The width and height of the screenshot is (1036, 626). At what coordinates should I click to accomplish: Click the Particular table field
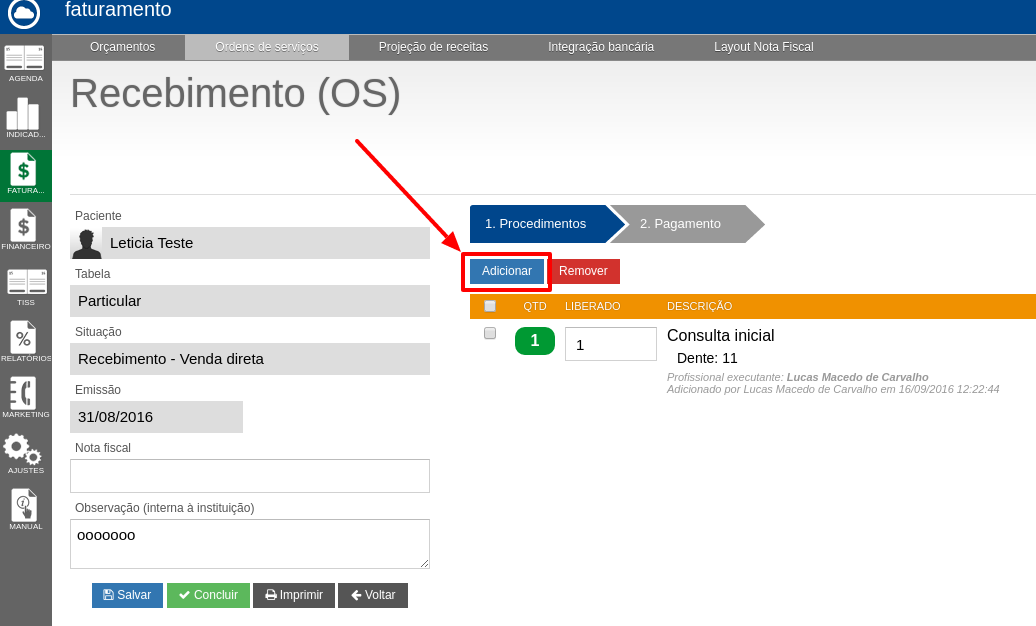[250, 301]
